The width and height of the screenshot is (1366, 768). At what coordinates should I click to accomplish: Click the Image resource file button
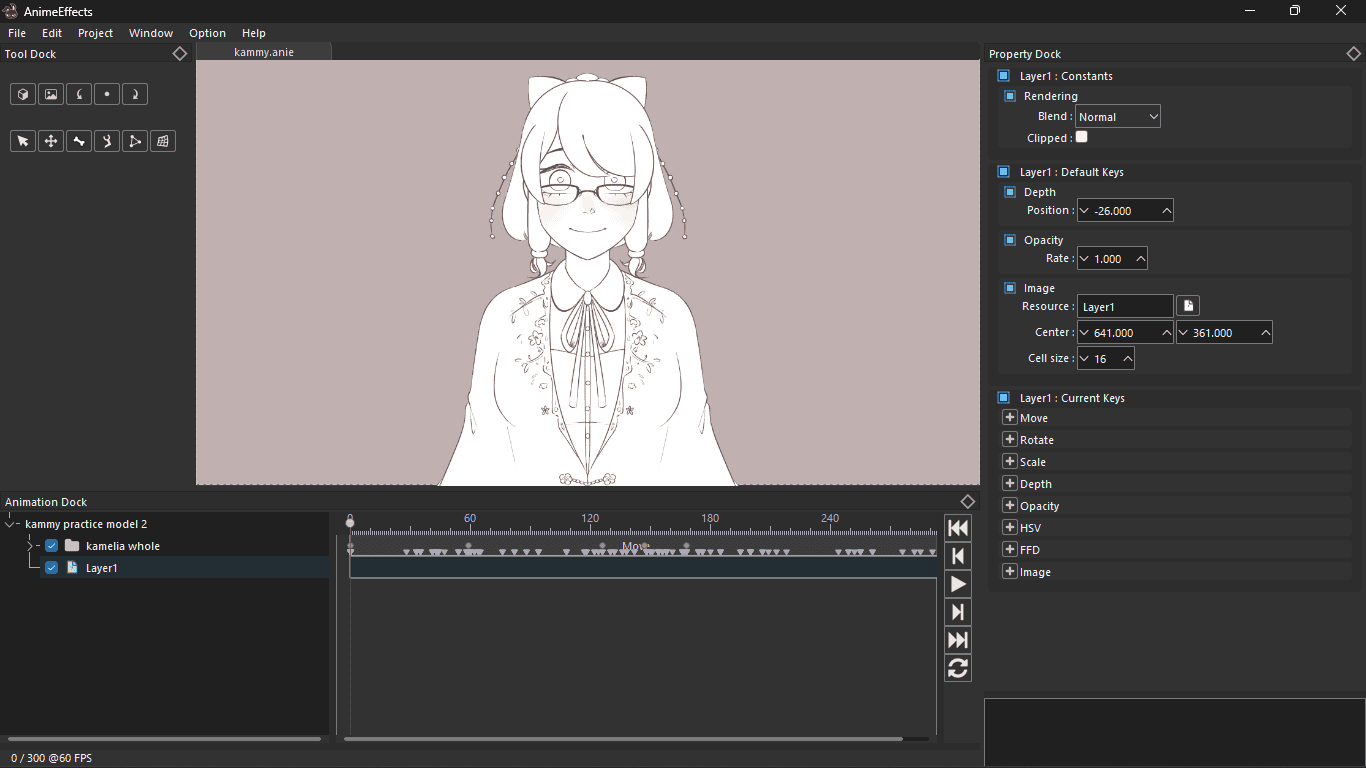point(1187,305)
